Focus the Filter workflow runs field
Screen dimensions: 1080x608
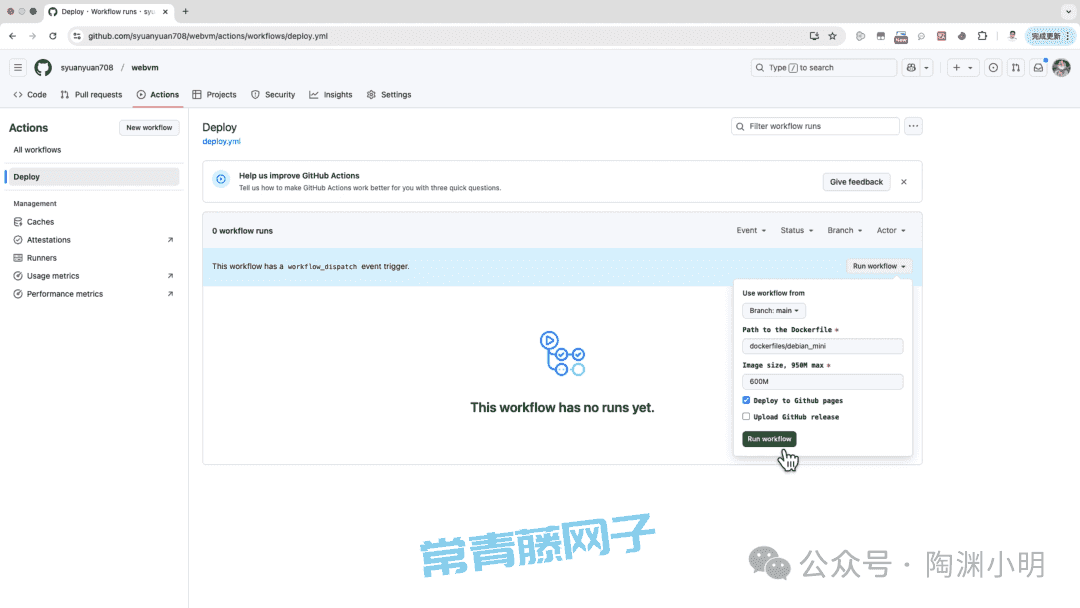[816, 126]
